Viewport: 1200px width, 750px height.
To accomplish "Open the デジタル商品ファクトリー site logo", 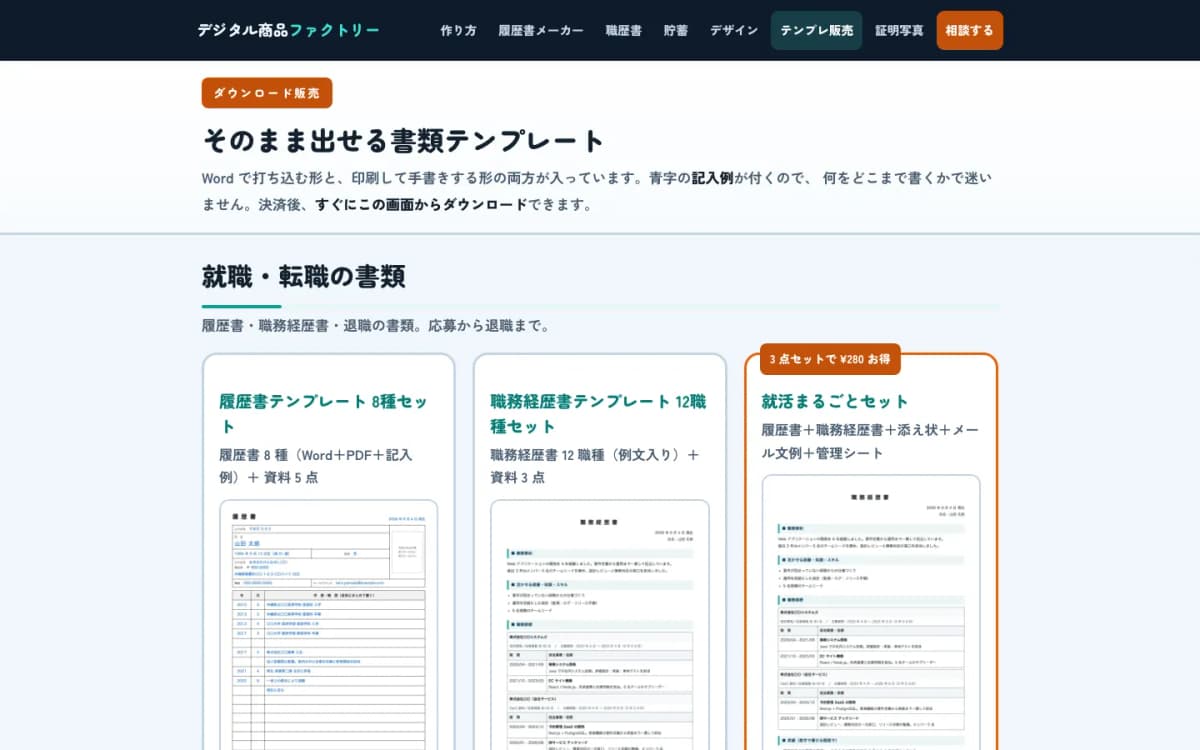I will [x=288, y=30].
